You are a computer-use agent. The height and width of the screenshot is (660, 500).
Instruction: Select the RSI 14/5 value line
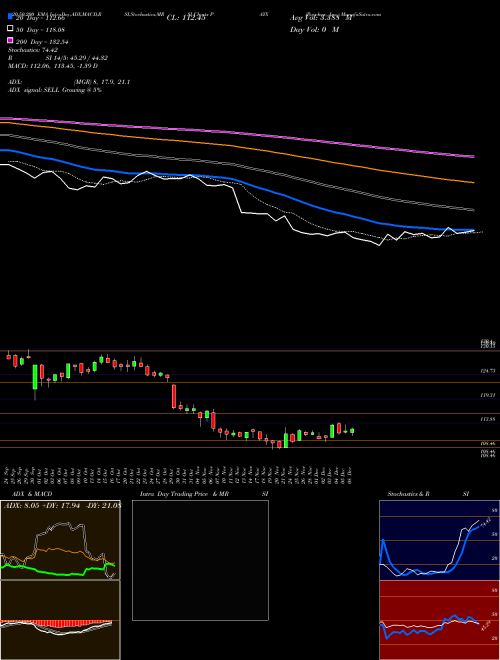(x=58, y=58)
